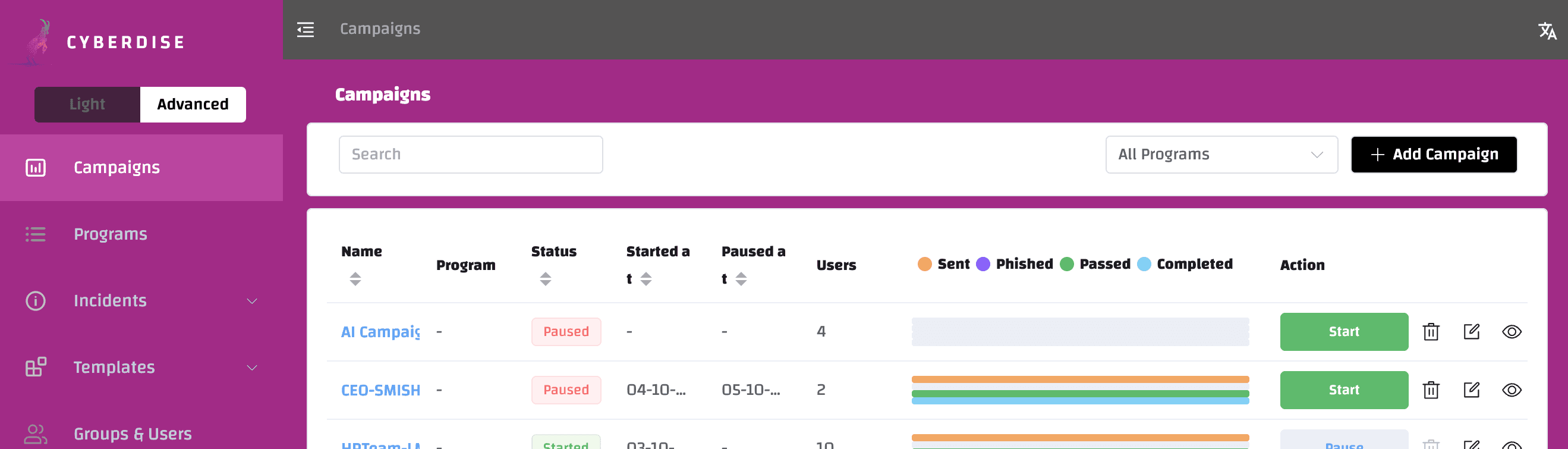The width and height of the screenshot is (1568, 449).
Task: Sort table by Paused at column arrows
Action: pyautogui.click(x=741, y=279)
